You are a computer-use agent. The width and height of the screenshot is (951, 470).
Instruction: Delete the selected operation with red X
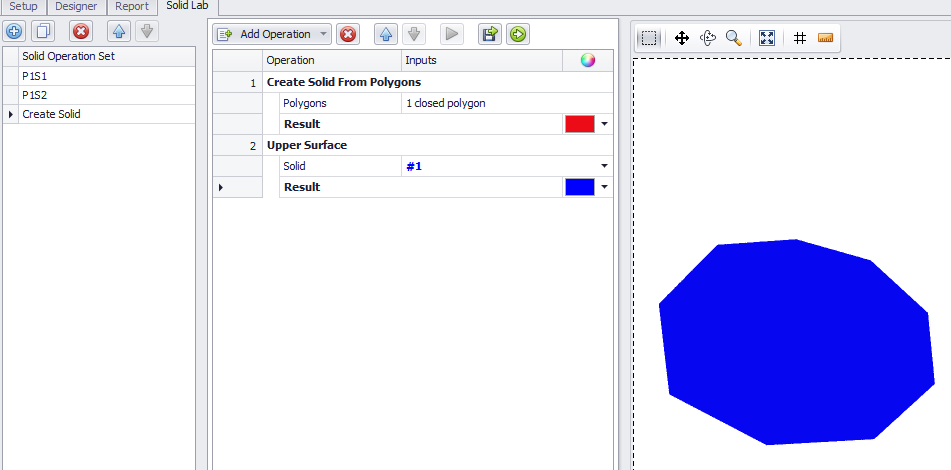click(x=348, y=34)
